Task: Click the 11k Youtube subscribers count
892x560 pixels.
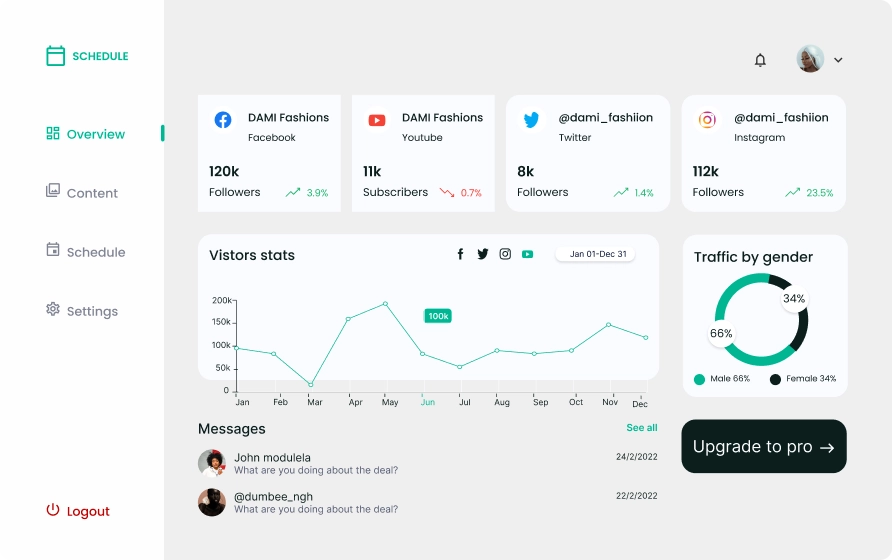Action: click(x=372, y=171)
